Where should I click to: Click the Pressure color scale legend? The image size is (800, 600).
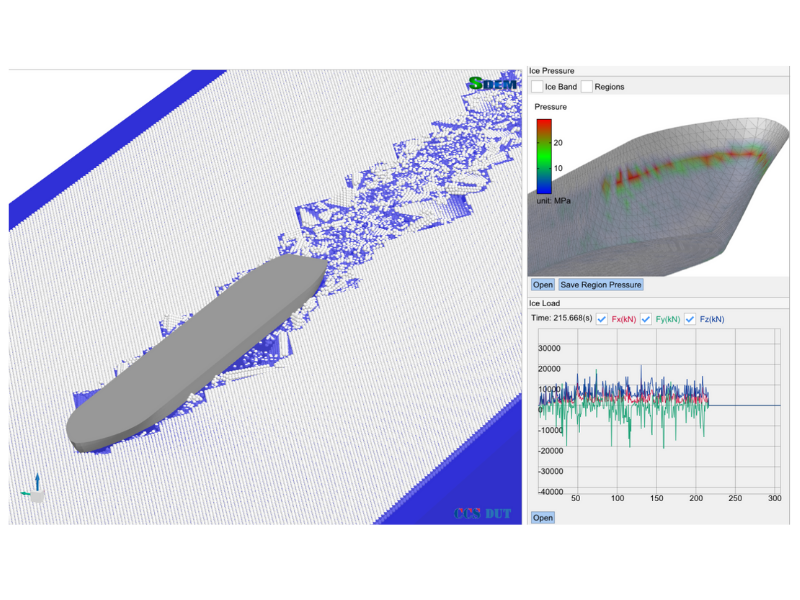pyautogui.click(x=544, y=155)
